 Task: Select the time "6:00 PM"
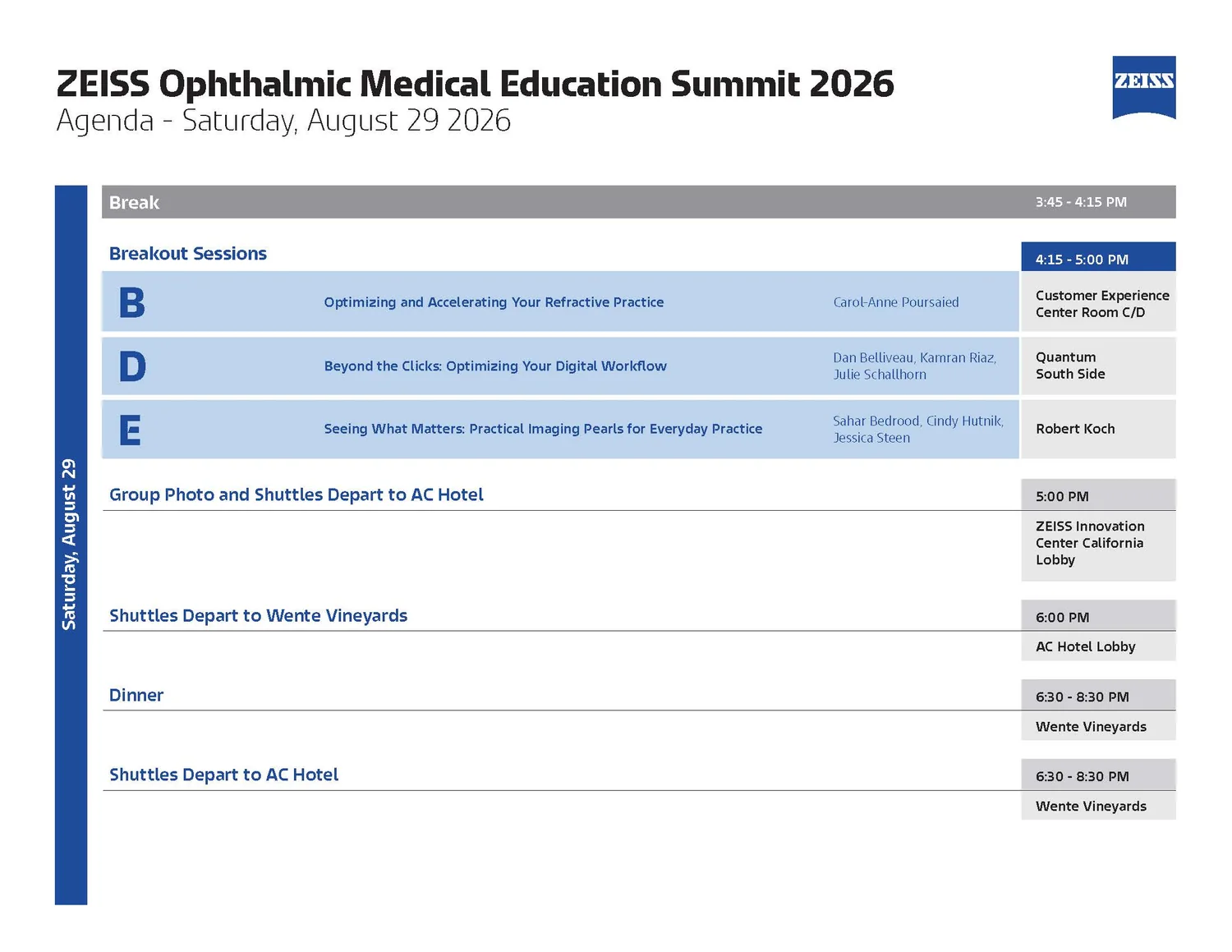pos(1062,618)
